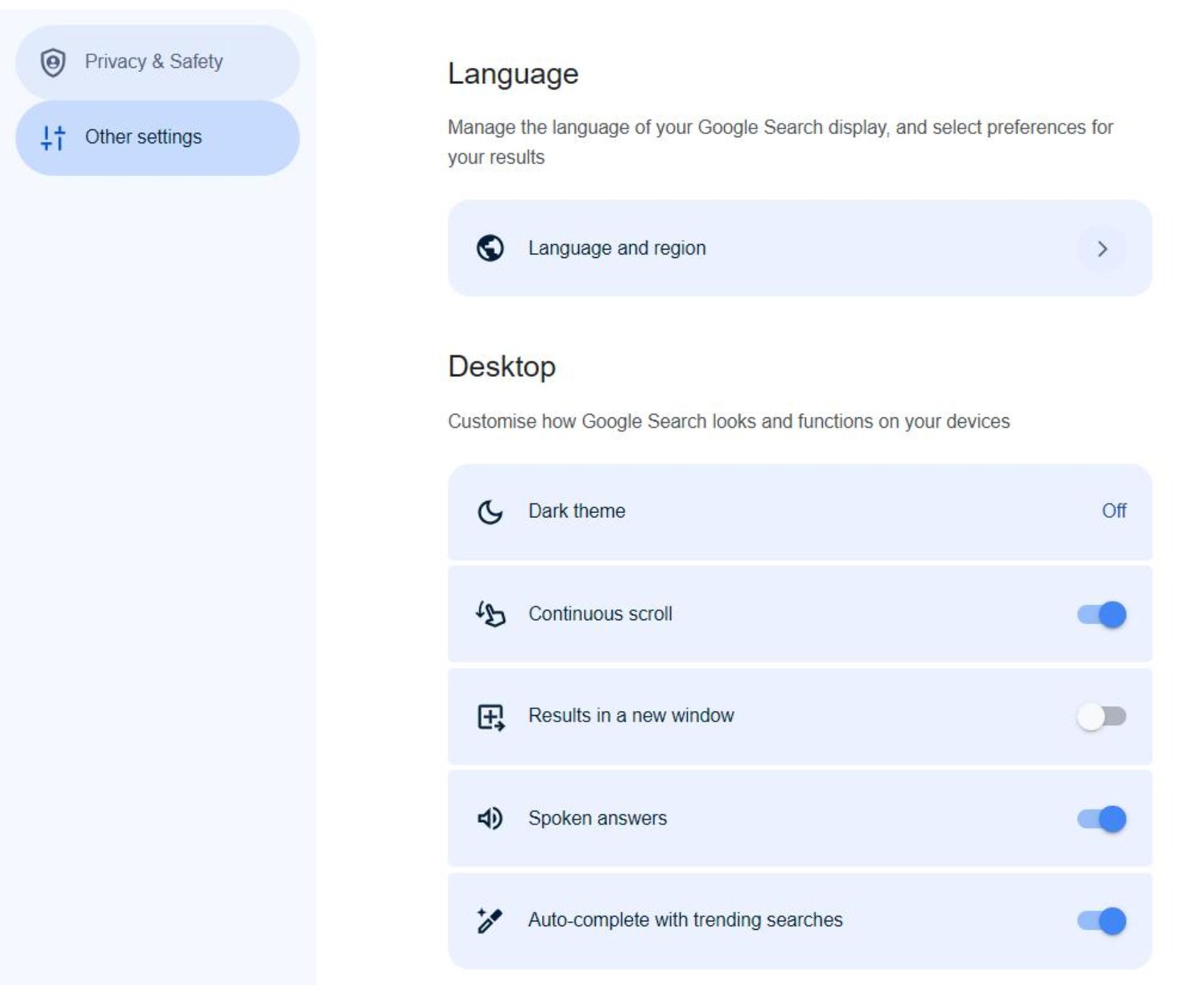Click the Dark theme moon icon
Image resolution: width=1204 pixels, height=985 pixels.
pos(490,511)
